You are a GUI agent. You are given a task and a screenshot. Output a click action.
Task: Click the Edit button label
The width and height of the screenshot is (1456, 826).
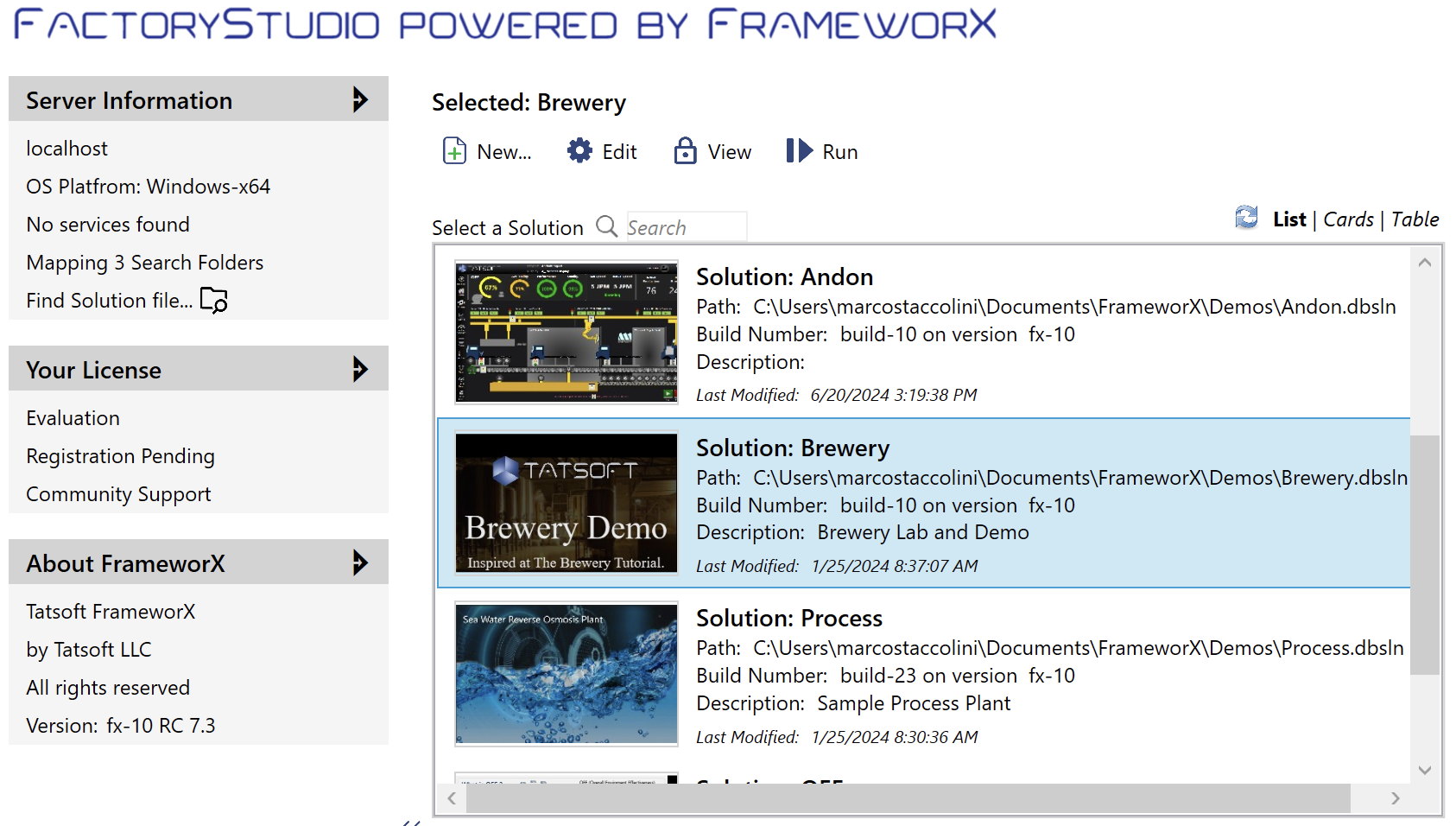(x=619, y=152)
